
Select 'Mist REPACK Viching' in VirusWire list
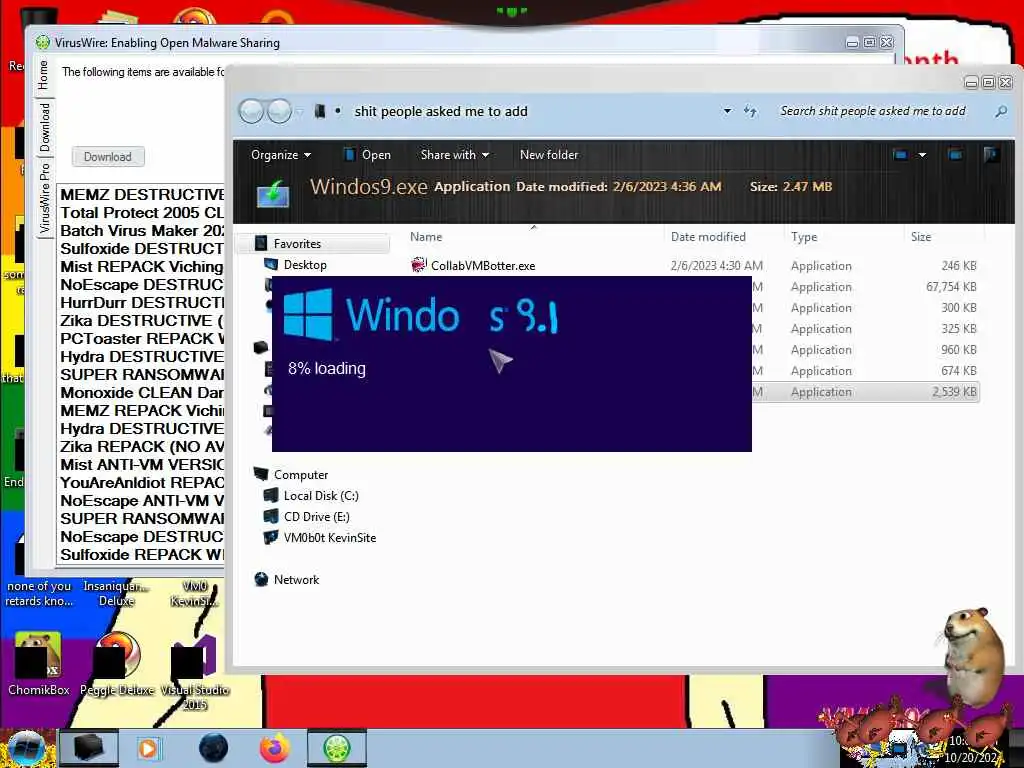(142, 266)
